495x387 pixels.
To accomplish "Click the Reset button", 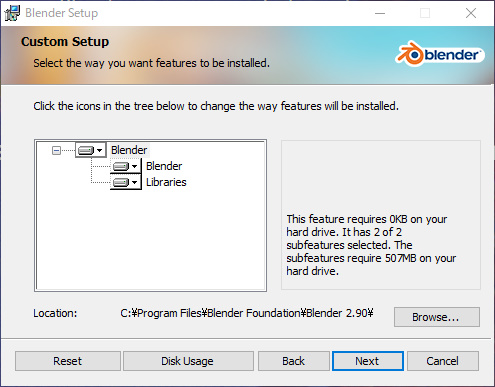I will pyautogui.click(x=68, y=361).
